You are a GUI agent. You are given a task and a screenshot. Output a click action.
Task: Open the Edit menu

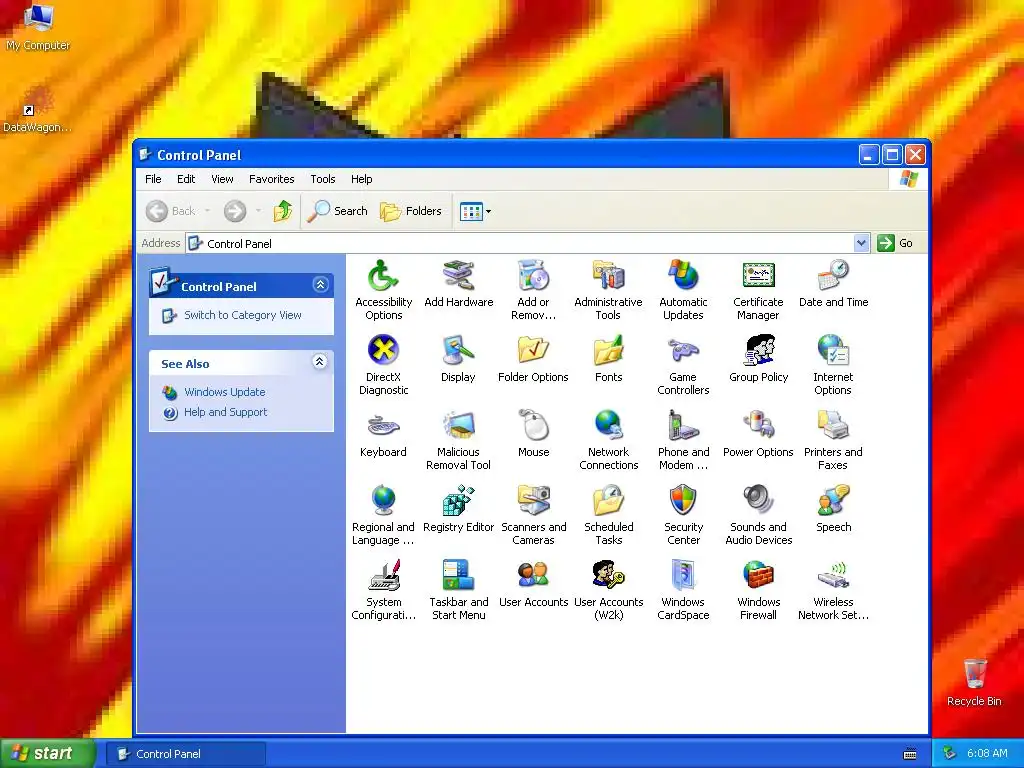[x=186, y=179]
